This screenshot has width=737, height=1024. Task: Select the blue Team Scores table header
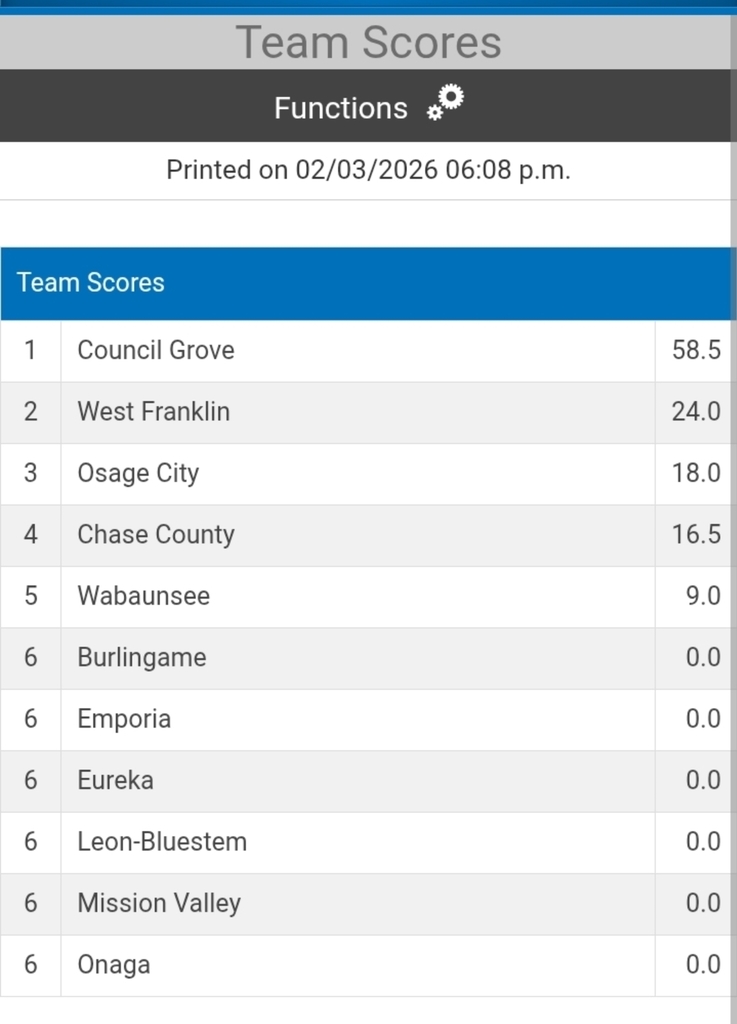(x=91, y=283)
